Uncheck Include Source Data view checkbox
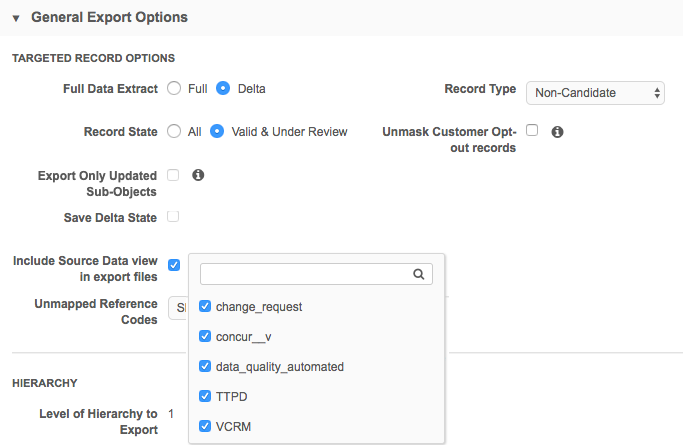 (174, 265)
